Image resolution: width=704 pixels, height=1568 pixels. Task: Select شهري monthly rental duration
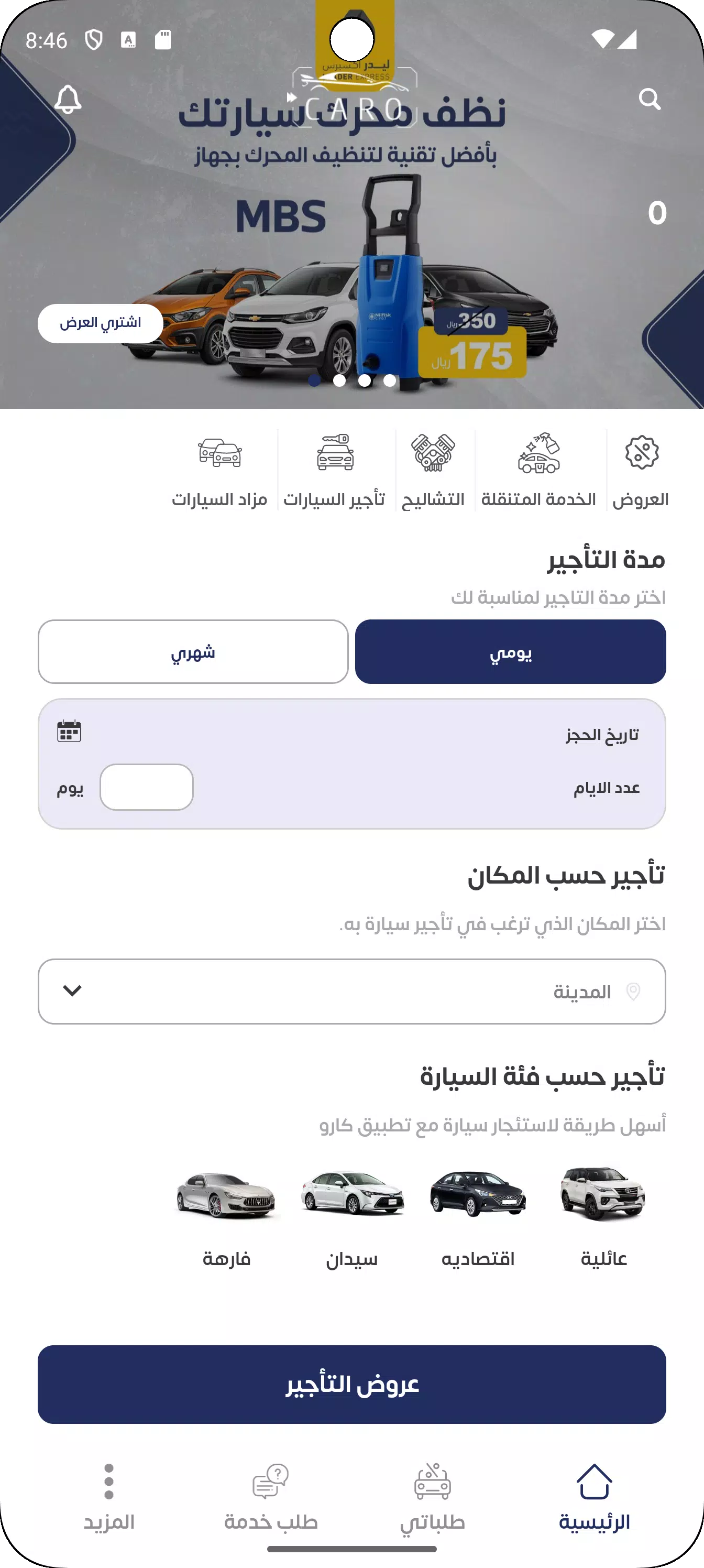coord(193,652)
